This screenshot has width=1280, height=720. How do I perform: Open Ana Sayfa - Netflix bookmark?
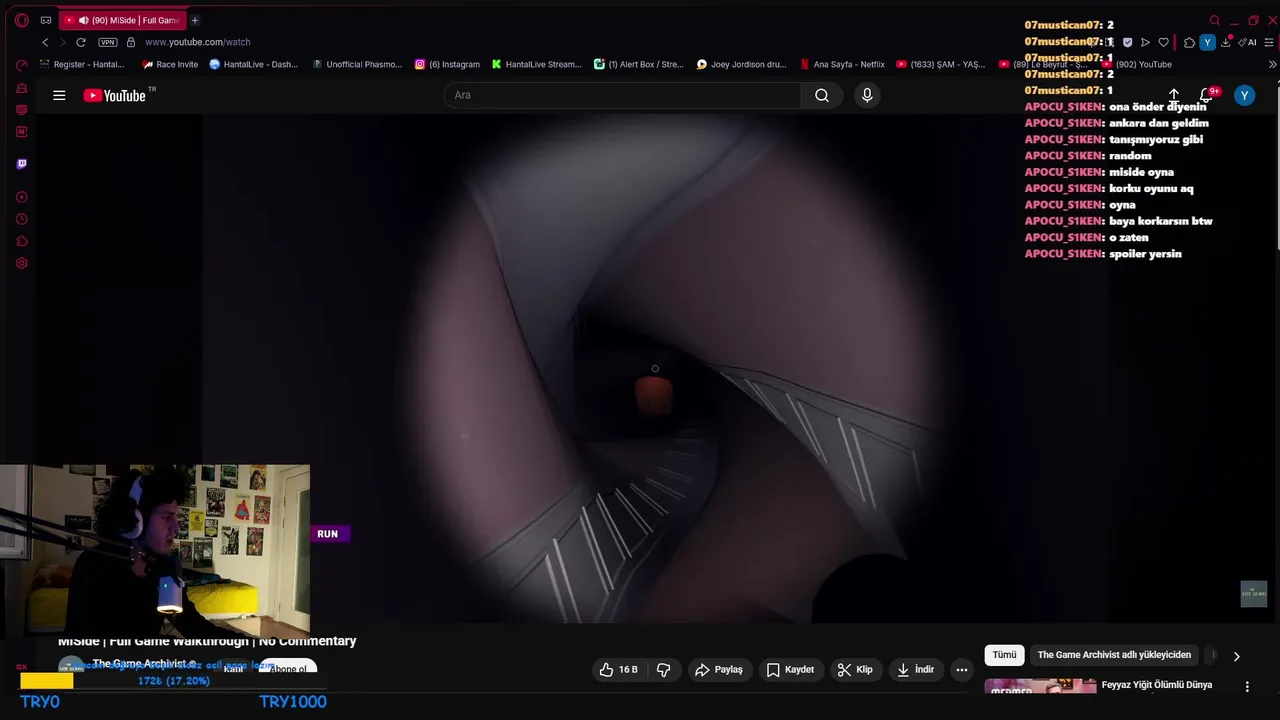[843, 64]
